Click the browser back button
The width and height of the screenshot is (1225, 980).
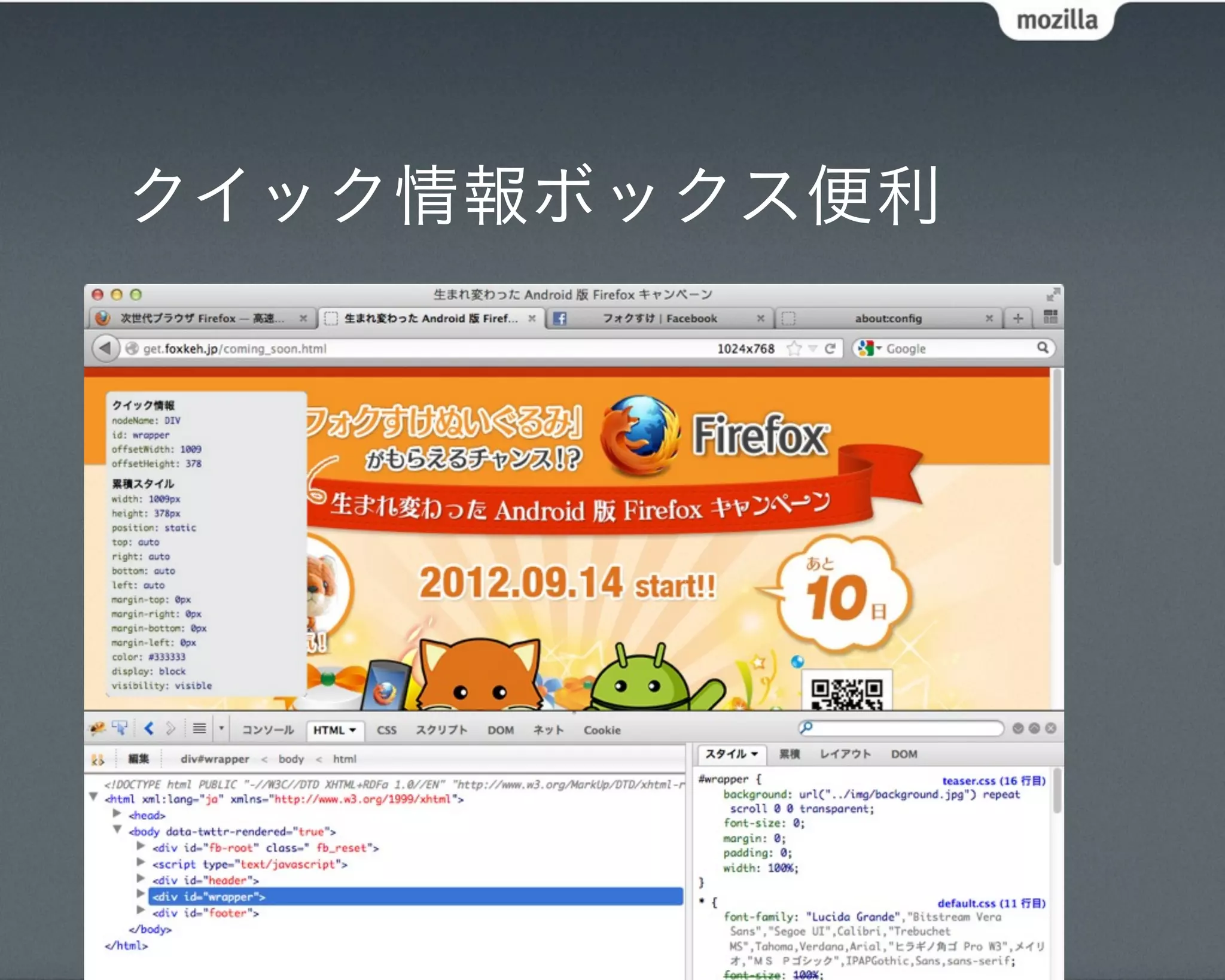(x=105, y=348)
